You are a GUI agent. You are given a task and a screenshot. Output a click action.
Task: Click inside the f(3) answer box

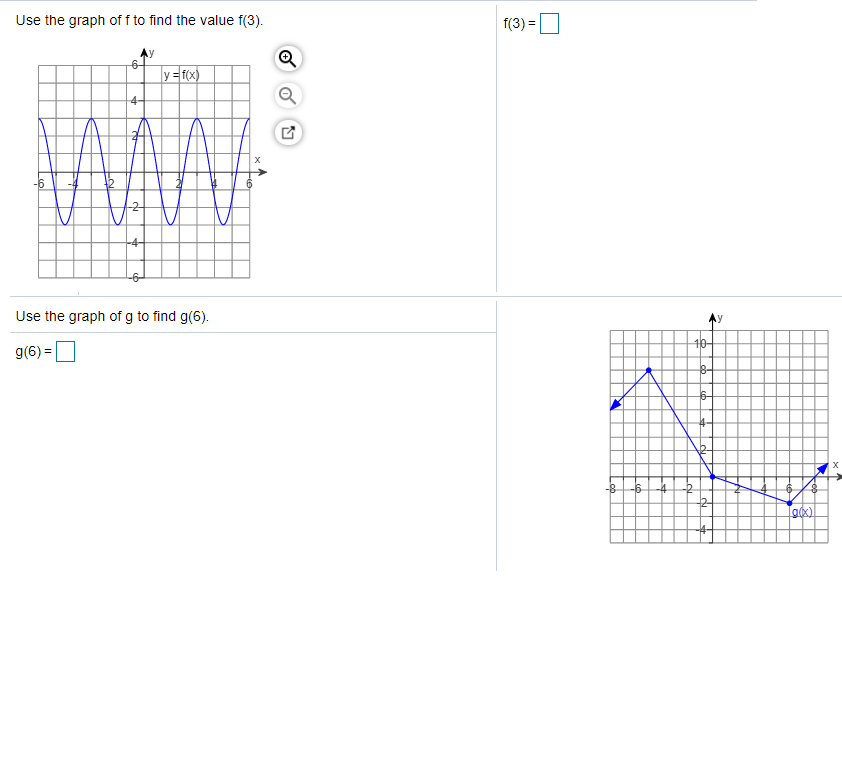click(548, 22)
